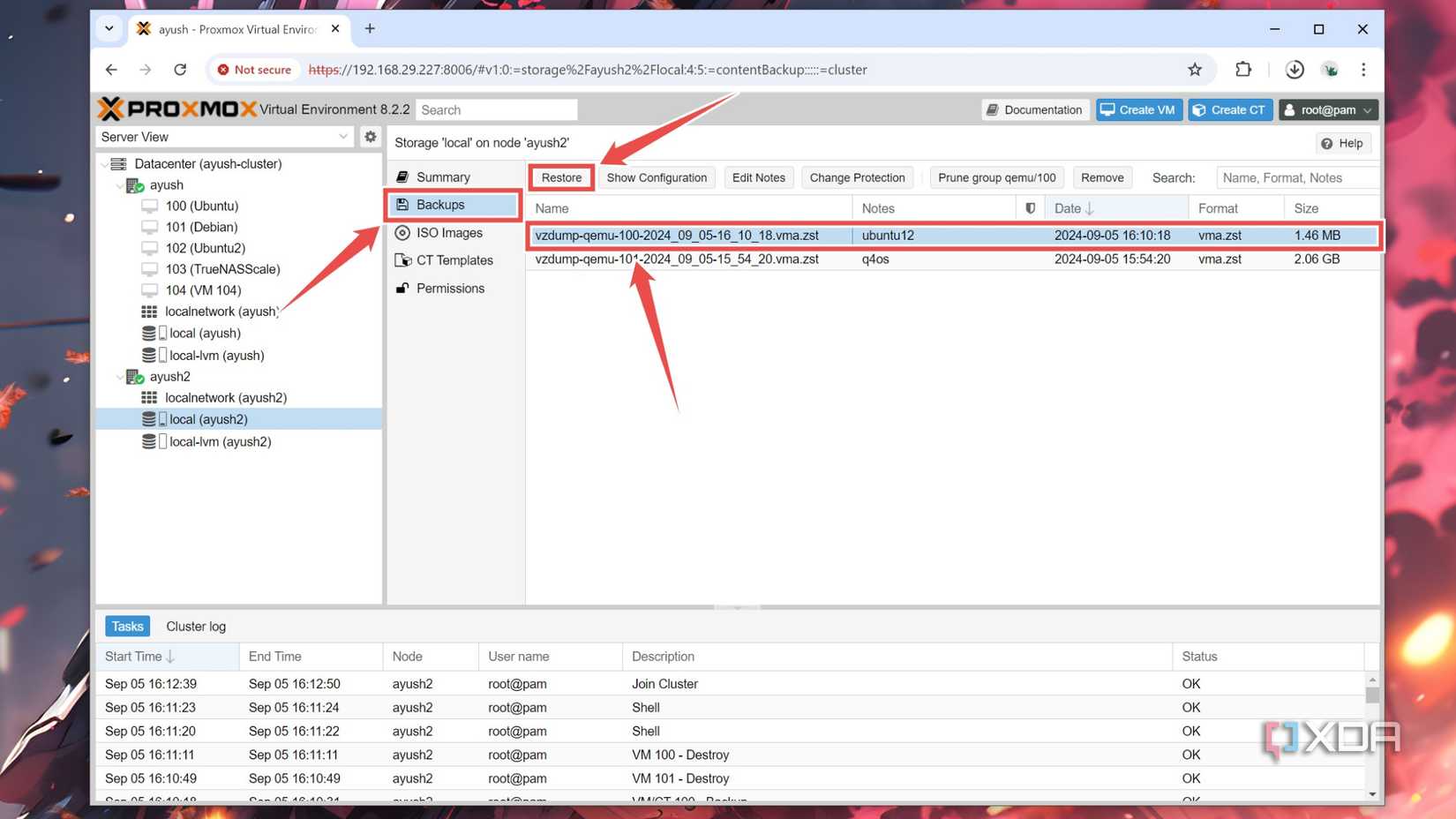Click the Proxmox logo
Image resolution: width=1456 pixels, height=819 pixels.
[x=176, y=109]
